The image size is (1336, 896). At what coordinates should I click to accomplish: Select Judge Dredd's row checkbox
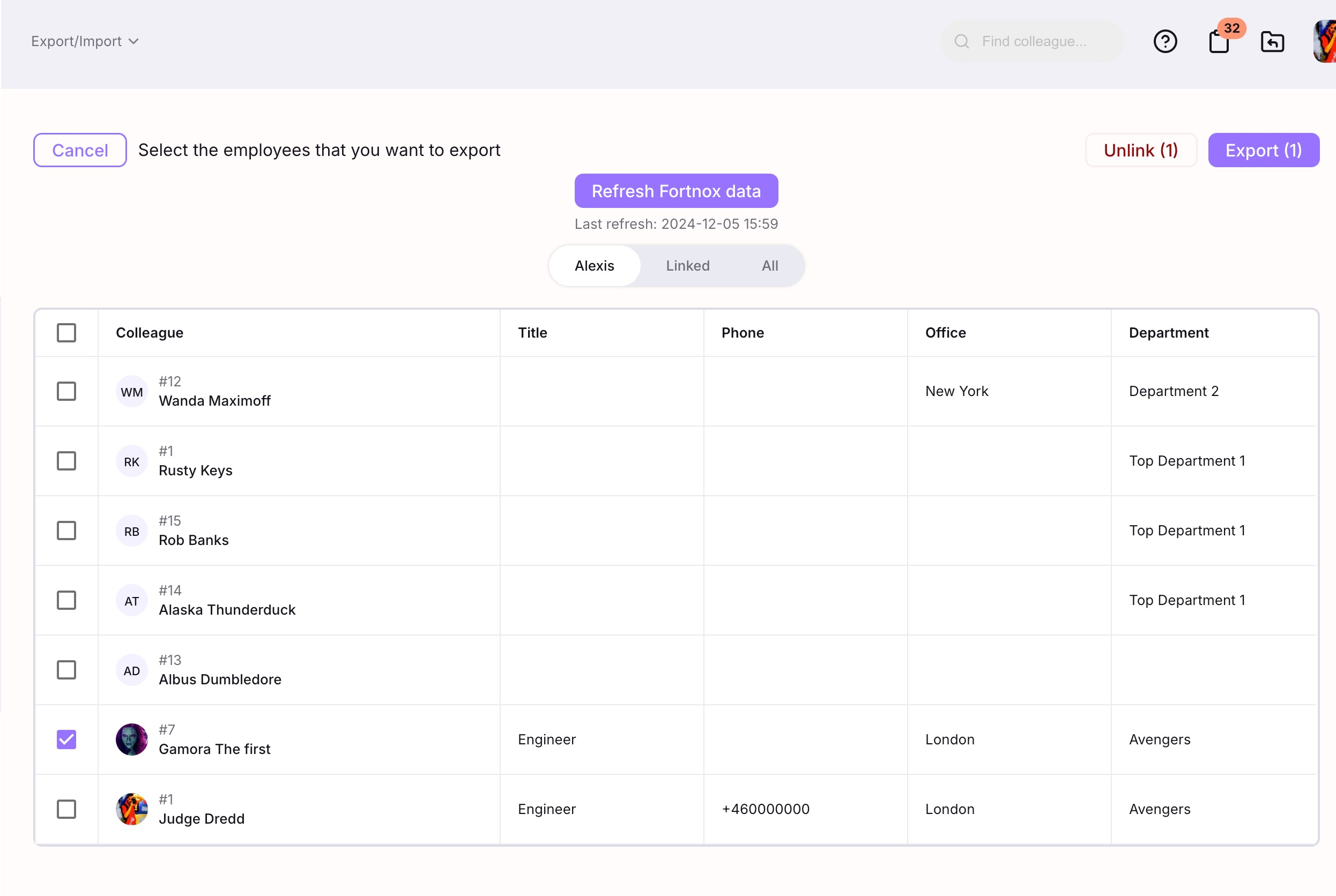click(x=66, y=809)
